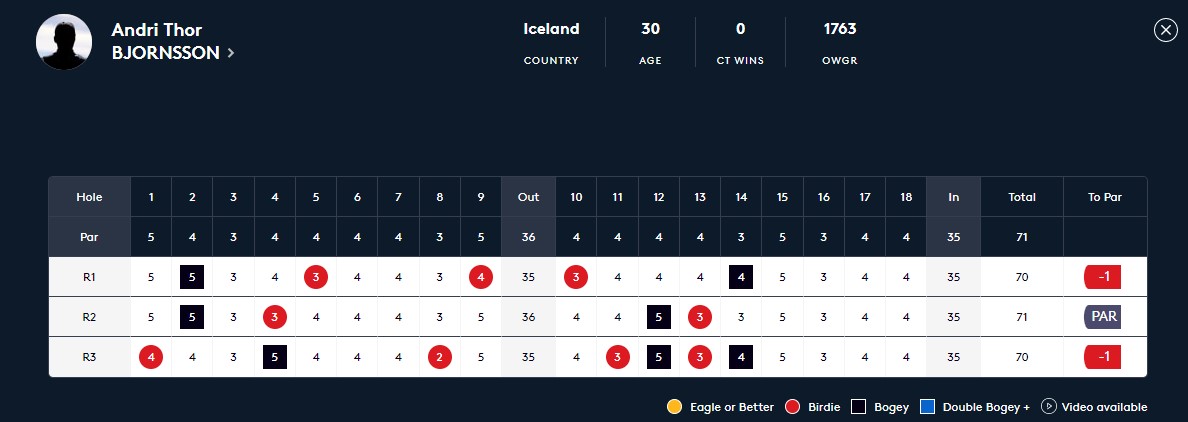Select the R1 birdie on hole 5

click(x=316, y=277)
